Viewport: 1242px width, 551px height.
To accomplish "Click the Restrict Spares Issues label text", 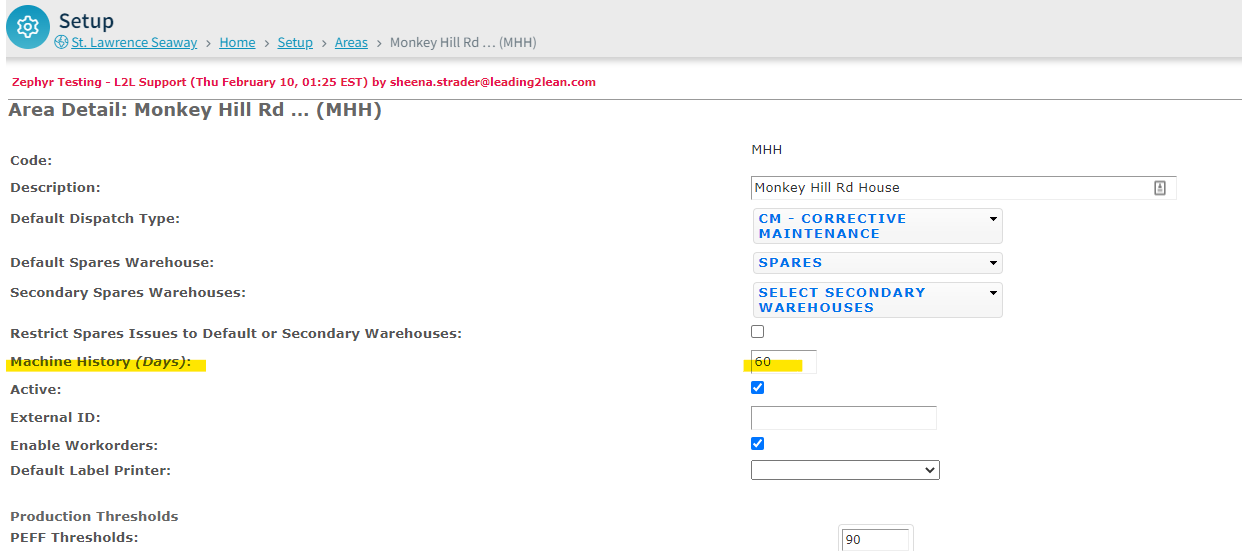I will 236,333.
